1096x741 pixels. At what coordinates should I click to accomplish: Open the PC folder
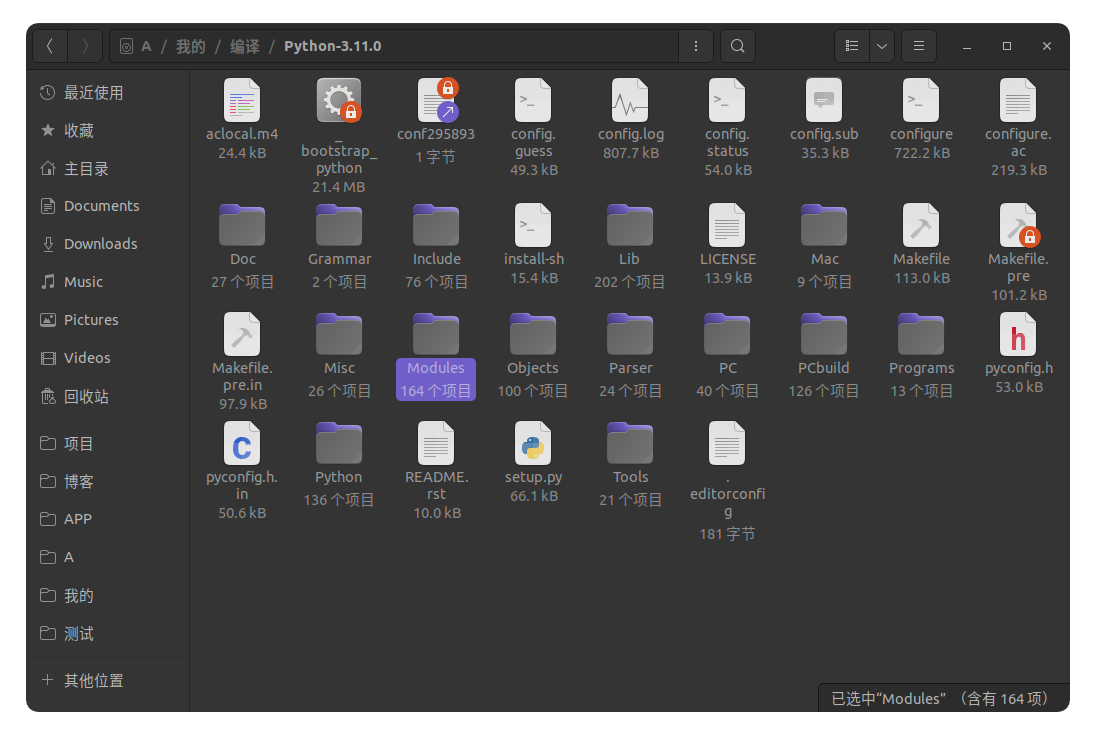point(727,334)
